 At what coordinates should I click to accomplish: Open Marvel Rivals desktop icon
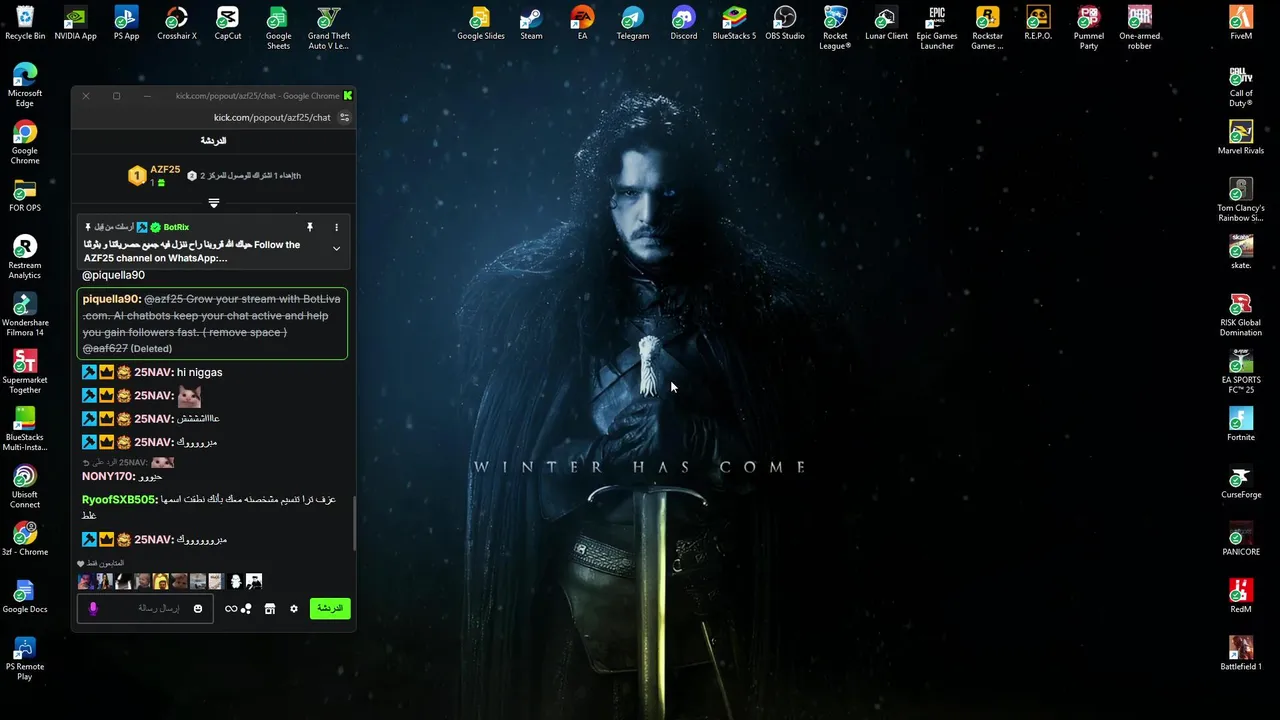coord(1241,138)
